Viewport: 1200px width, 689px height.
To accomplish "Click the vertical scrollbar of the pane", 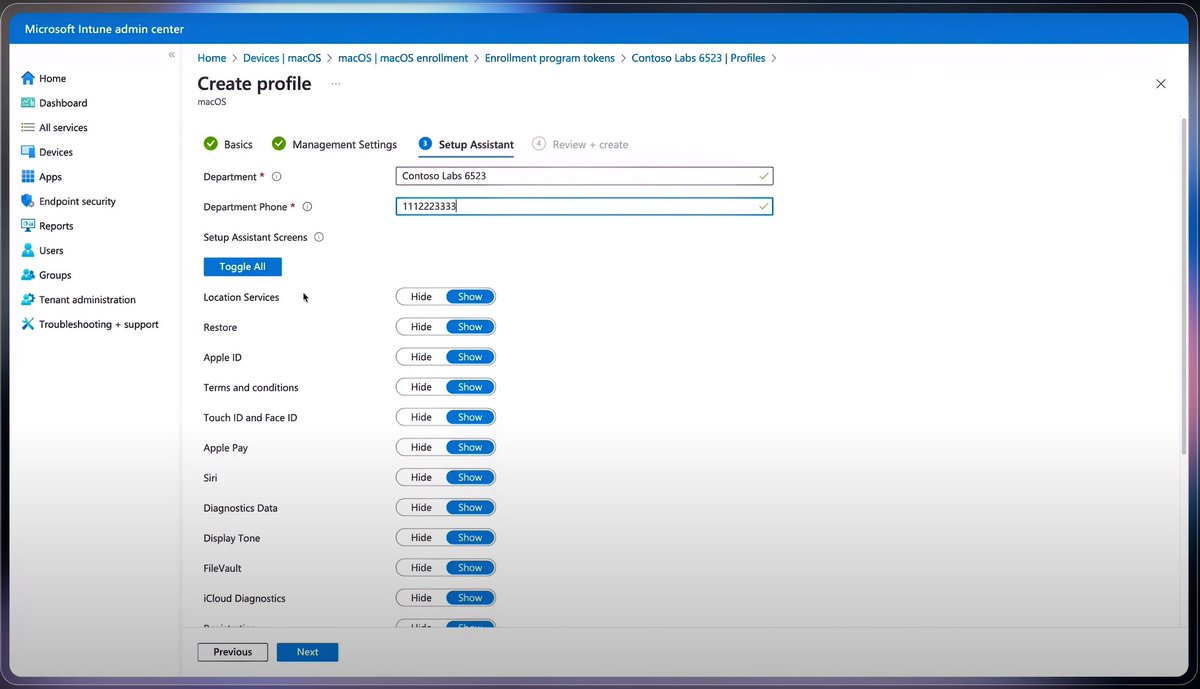I will (x=1184, y=285).
